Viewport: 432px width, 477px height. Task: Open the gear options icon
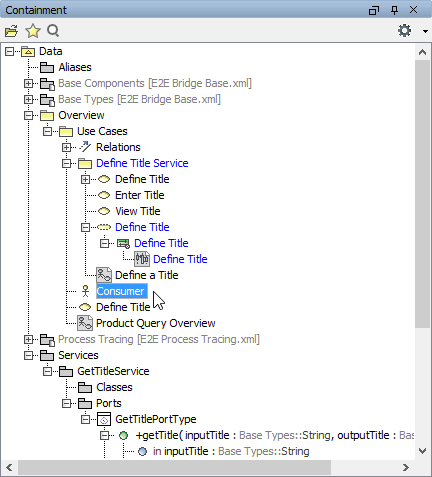pos(405,31)
